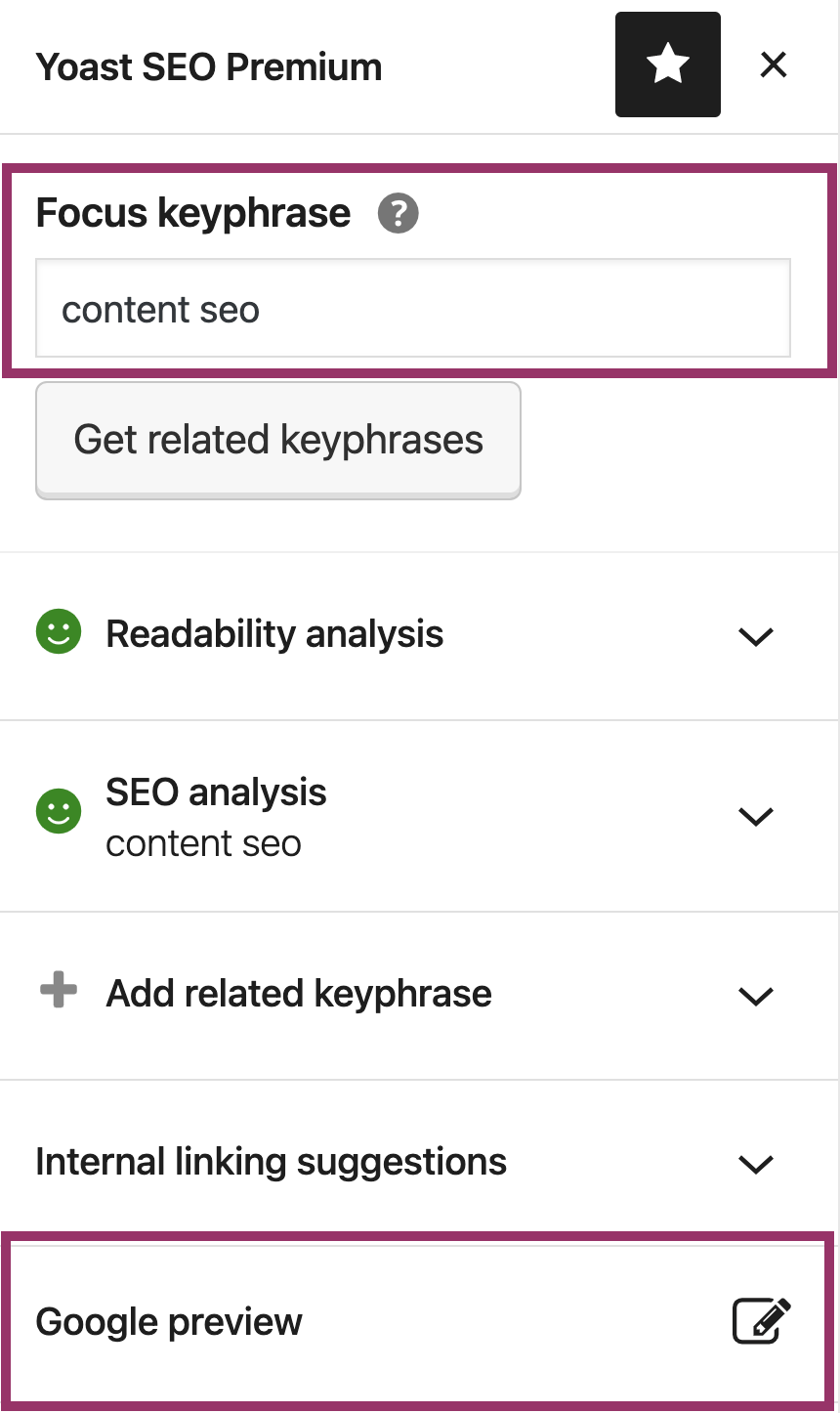The height and width of the screenshot is (1413, 840).
Task: Click the Focus keyphrase heading label
Action: coord(192,213)
